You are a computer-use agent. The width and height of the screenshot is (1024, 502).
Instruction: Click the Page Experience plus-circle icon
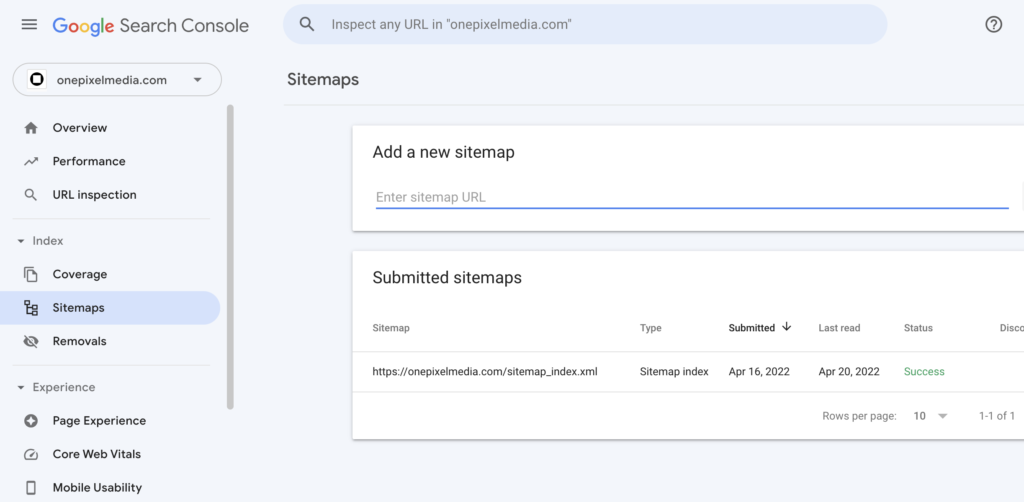click(x=31, y=421)
